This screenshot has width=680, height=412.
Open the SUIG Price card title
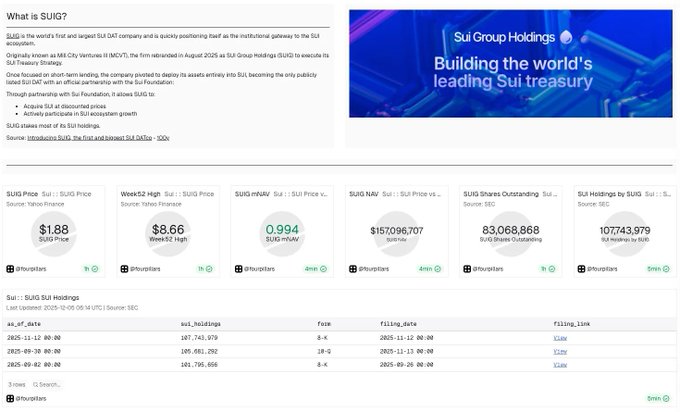click(22, 194)
